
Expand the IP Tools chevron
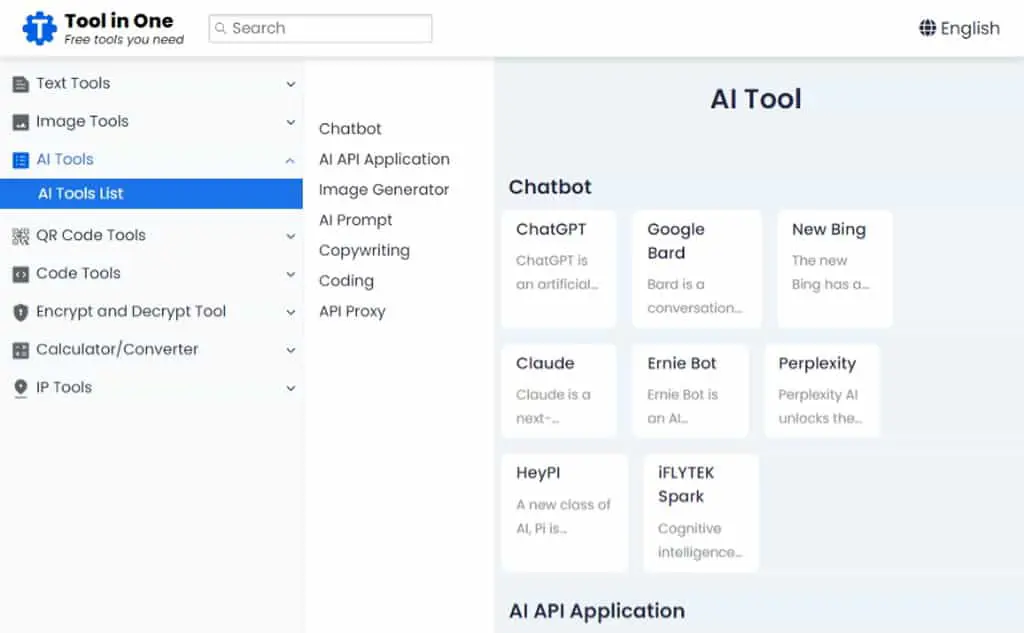coord(291,388)
